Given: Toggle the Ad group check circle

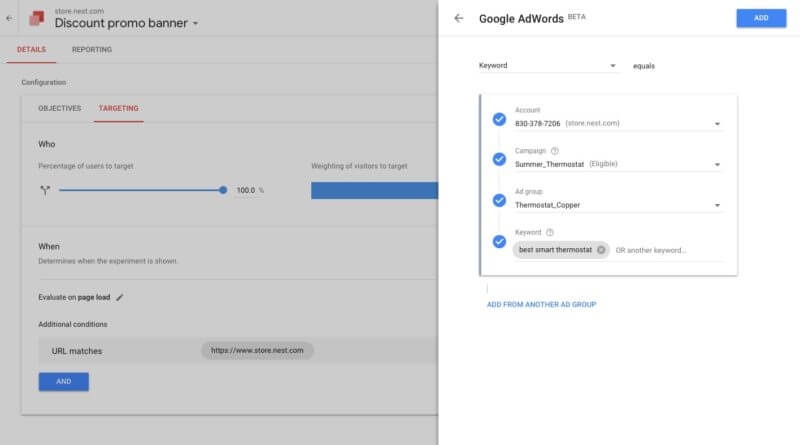Looking at the screenshot, I should pyautogui.click(x=499, y=201).
